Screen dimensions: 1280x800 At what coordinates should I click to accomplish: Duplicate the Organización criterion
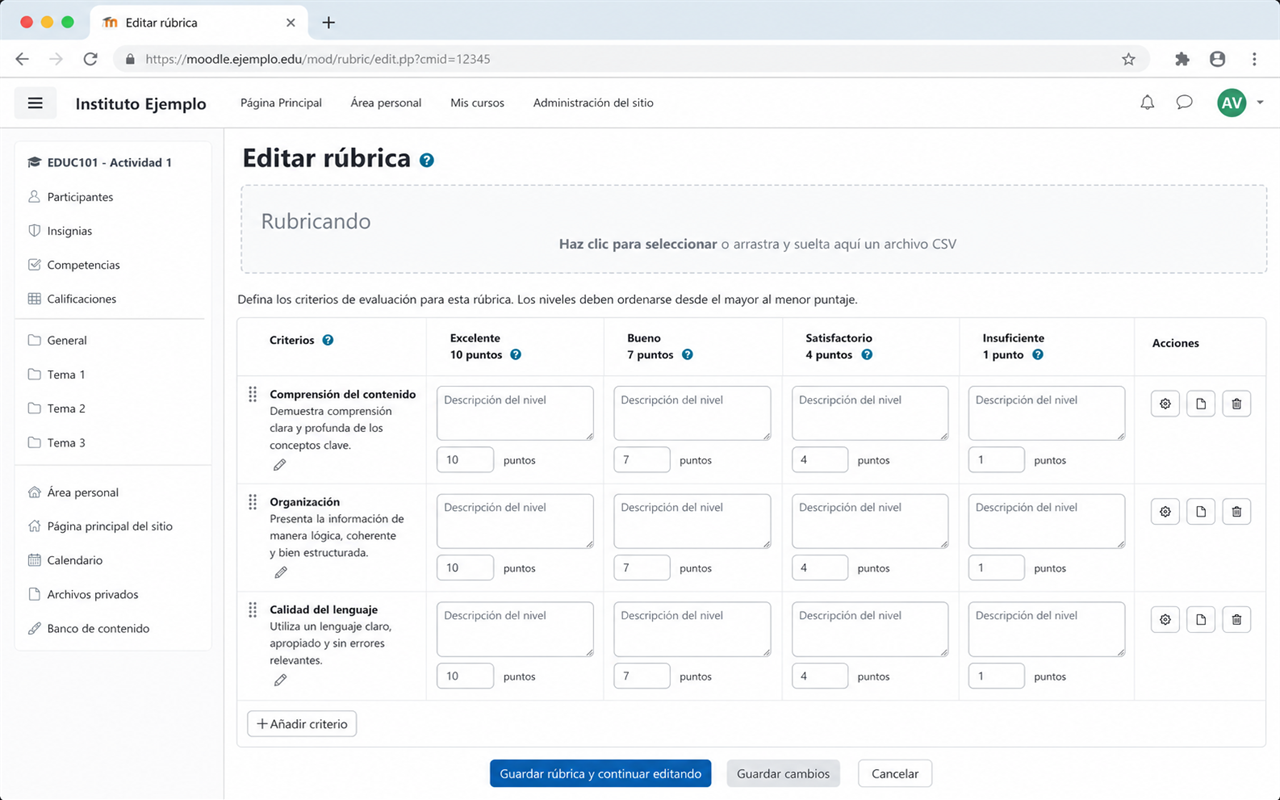pyautogui.click(x=1201, y=512)
